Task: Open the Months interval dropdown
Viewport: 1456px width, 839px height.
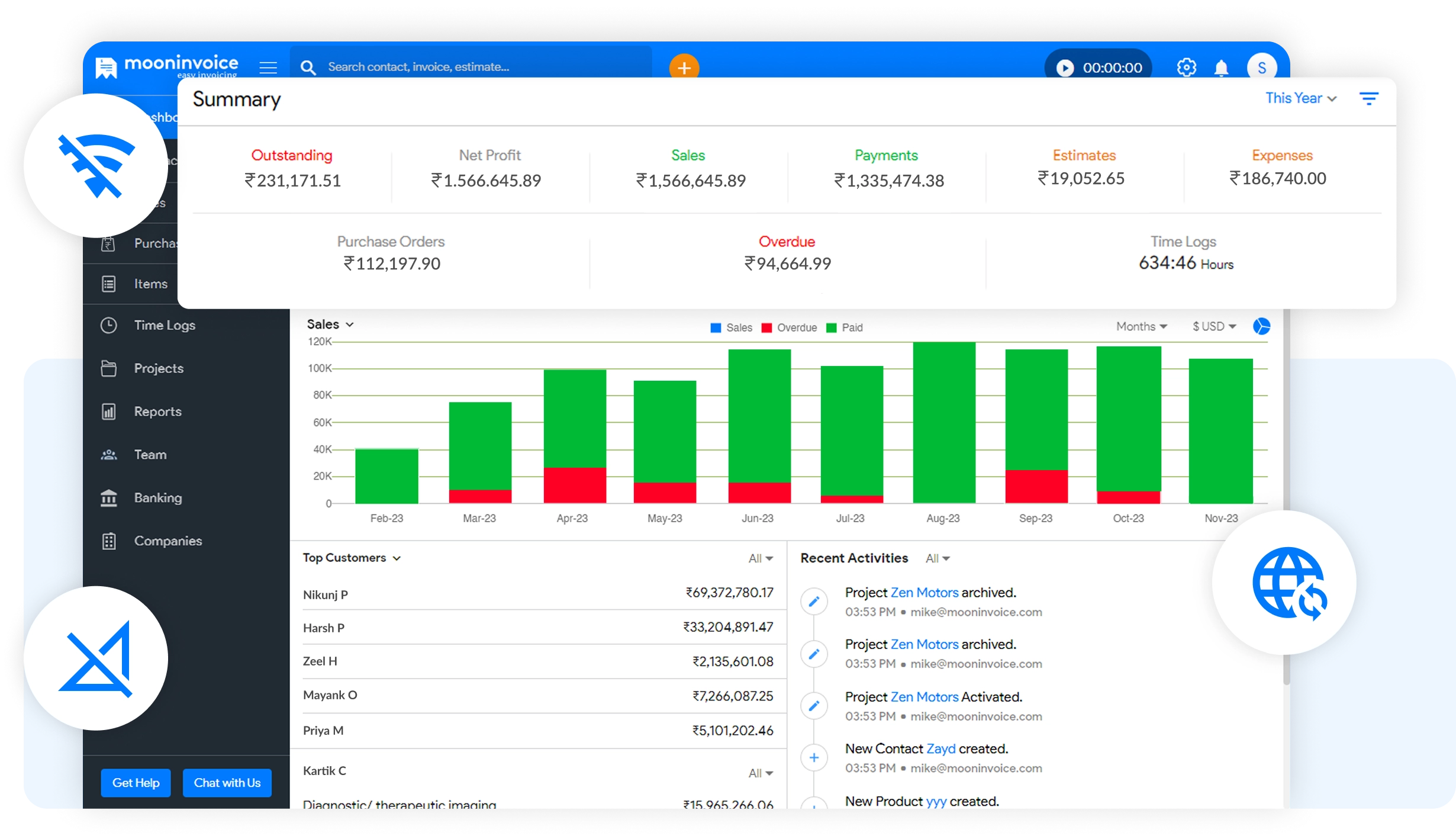Action: click(x=1141, y=326)
